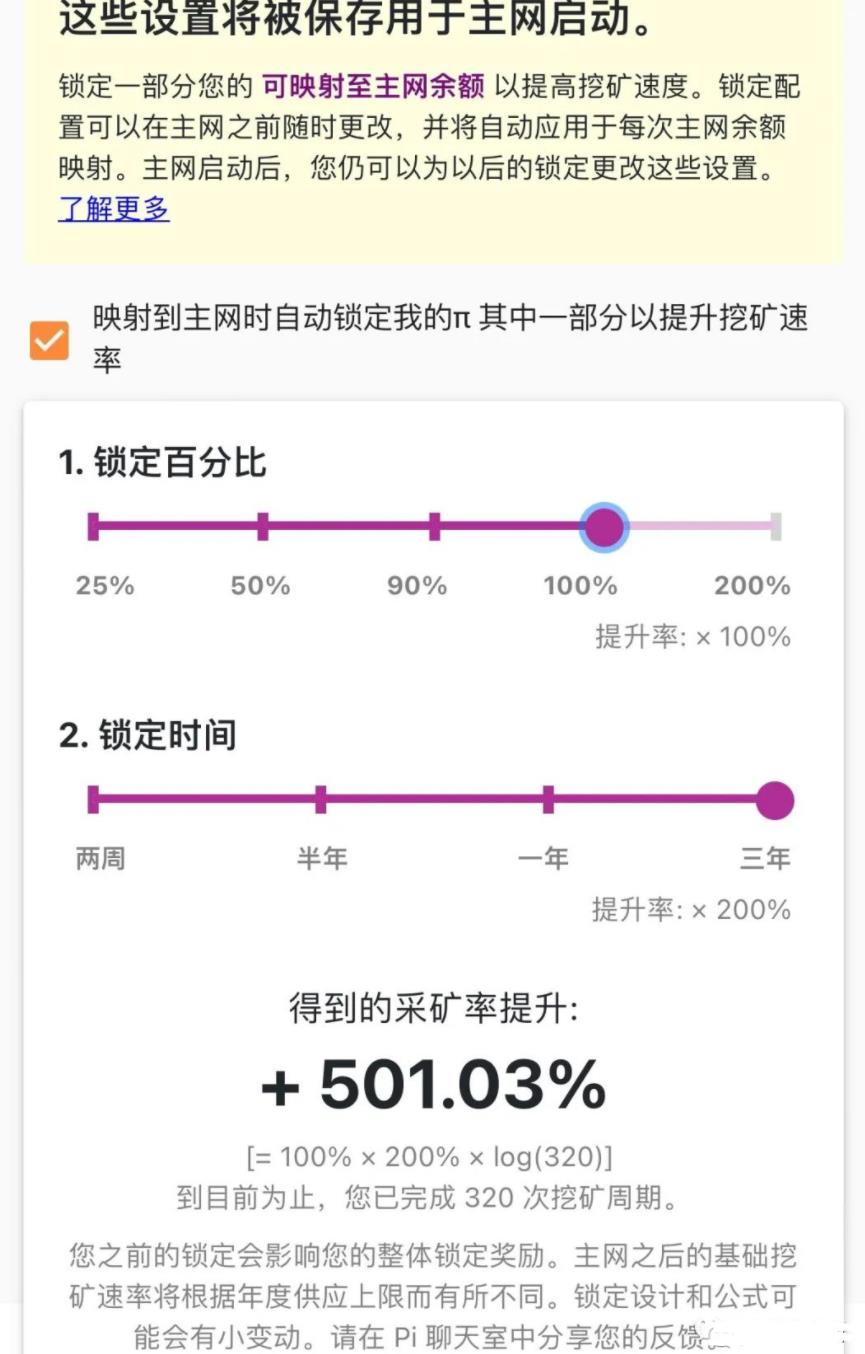Click the 100% lockup percentage handle
The height and width of the screenshot is (1354, 865).
(604, 527)
